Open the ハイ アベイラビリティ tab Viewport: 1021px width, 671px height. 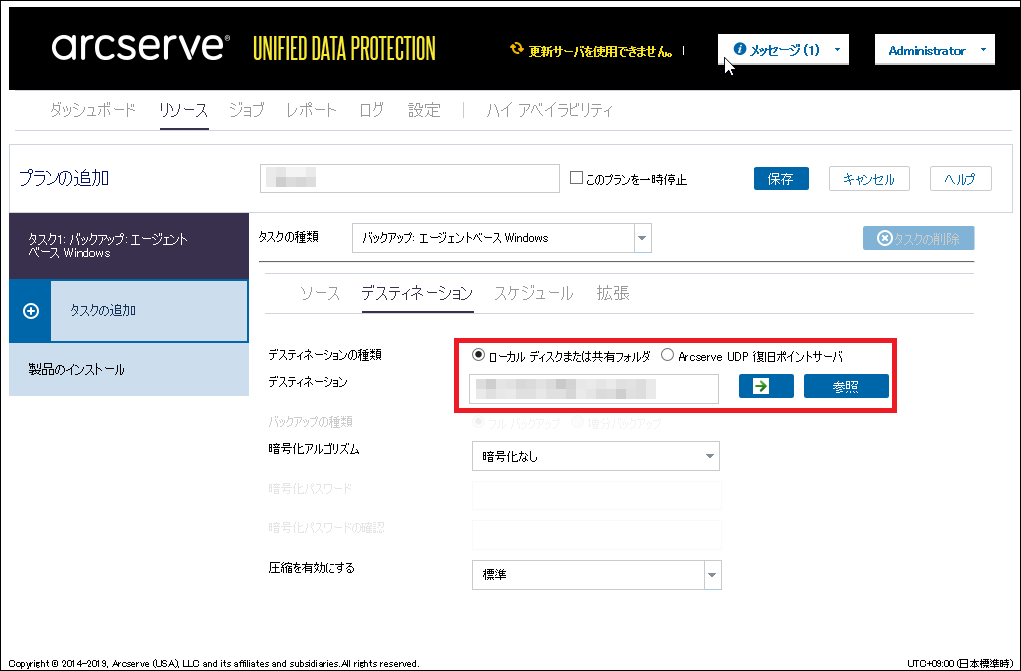pyautogui.click(x=550, y=109)
